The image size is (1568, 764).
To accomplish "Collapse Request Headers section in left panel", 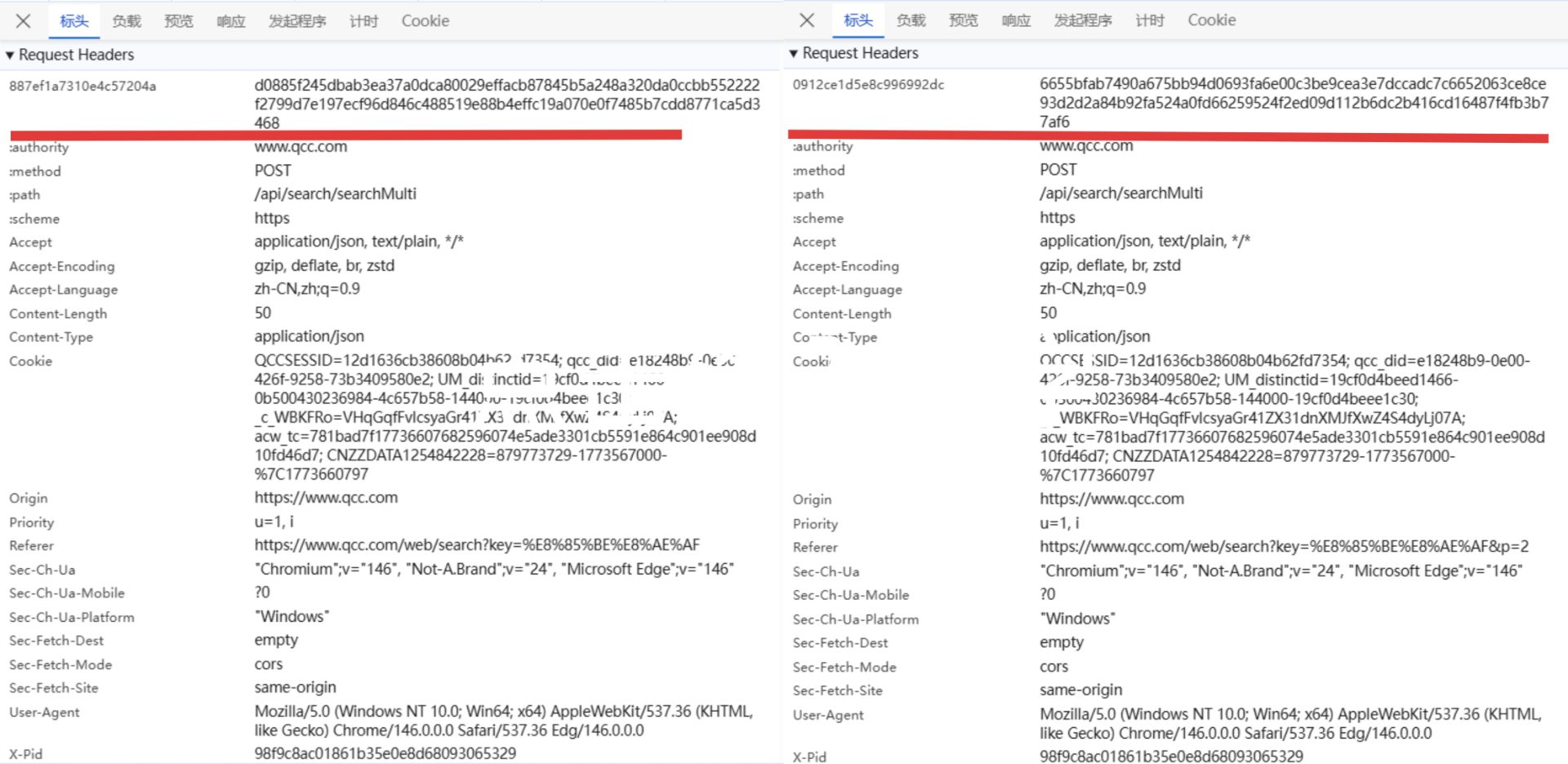I will pyautogui.click(x=11, y=56).
